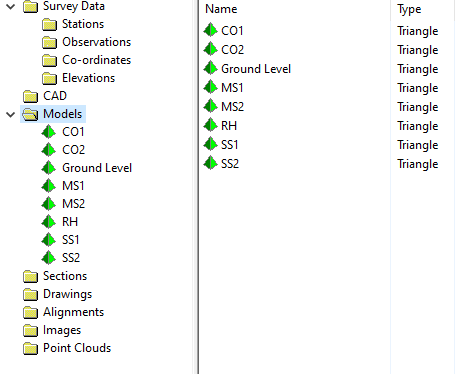The width and height of the screenshot is (459, 374).
Task: Select Point Clouds in the tree
Action: pyautogui.click(x=77, y=348)
